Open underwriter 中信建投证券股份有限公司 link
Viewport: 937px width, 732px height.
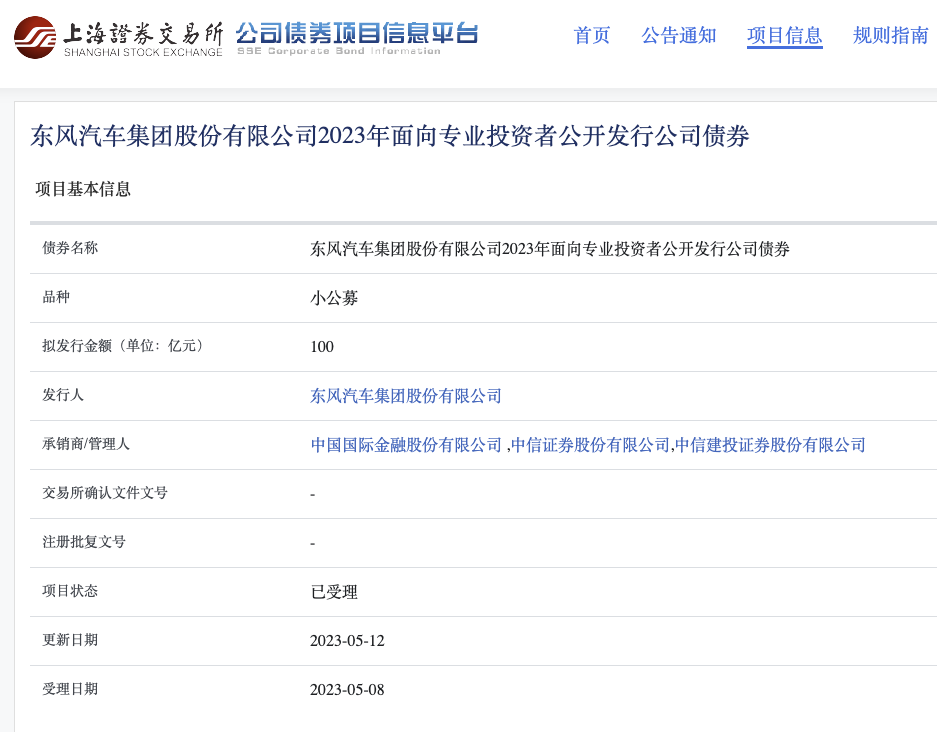pyautogui.click(x=770, y=445)
